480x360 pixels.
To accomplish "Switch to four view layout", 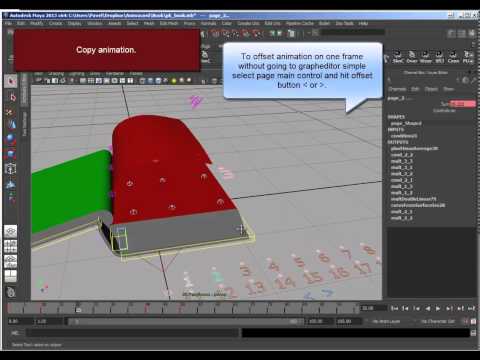I will click(11, 246).
